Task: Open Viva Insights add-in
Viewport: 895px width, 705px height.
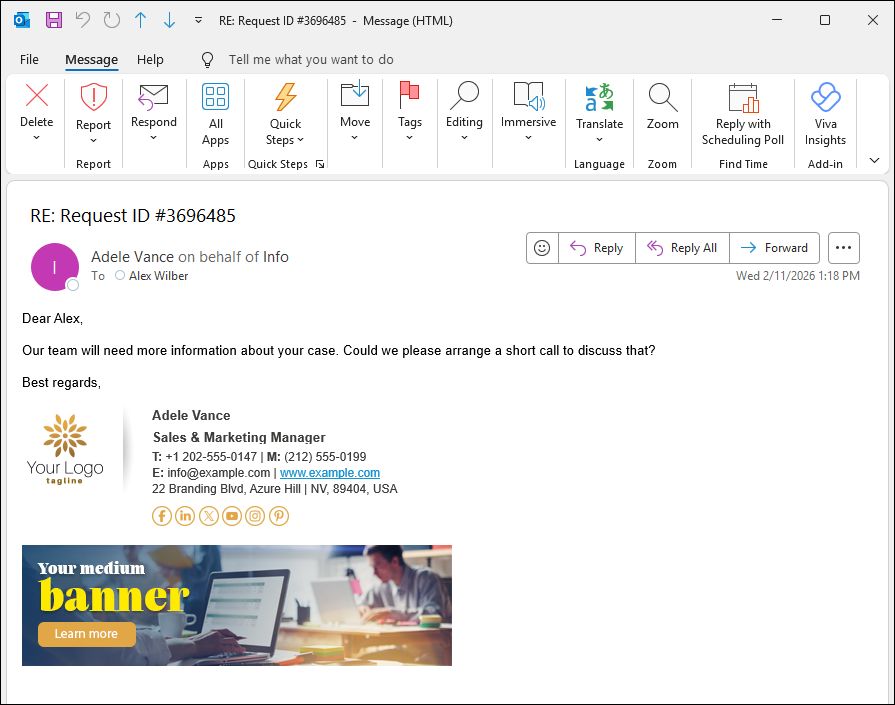Action: [825, 115]
